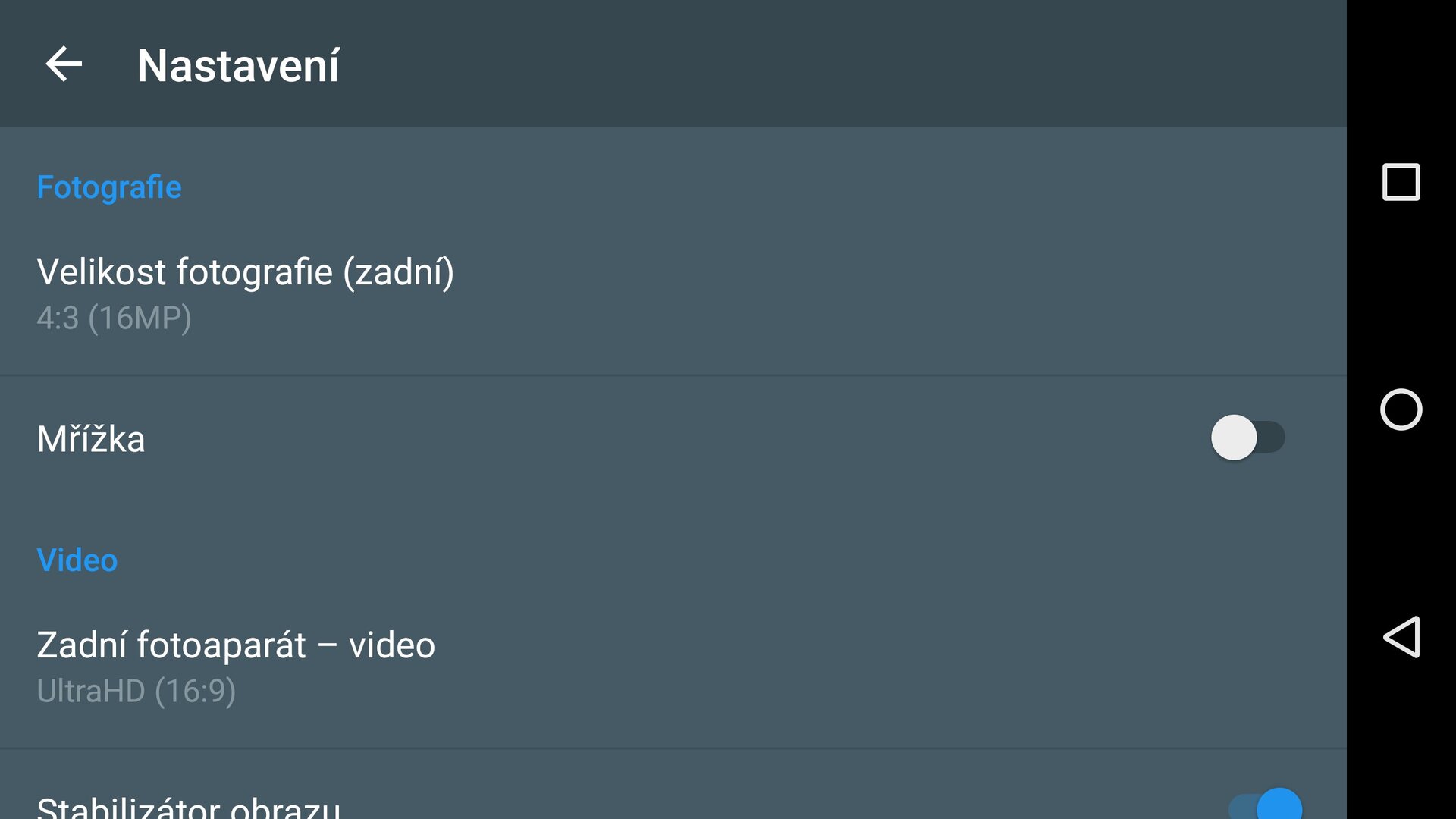Image resolution: width=1456 pixels, height=819 pixels.
Task: Select the Video section header
Action: tap(77, 560)
